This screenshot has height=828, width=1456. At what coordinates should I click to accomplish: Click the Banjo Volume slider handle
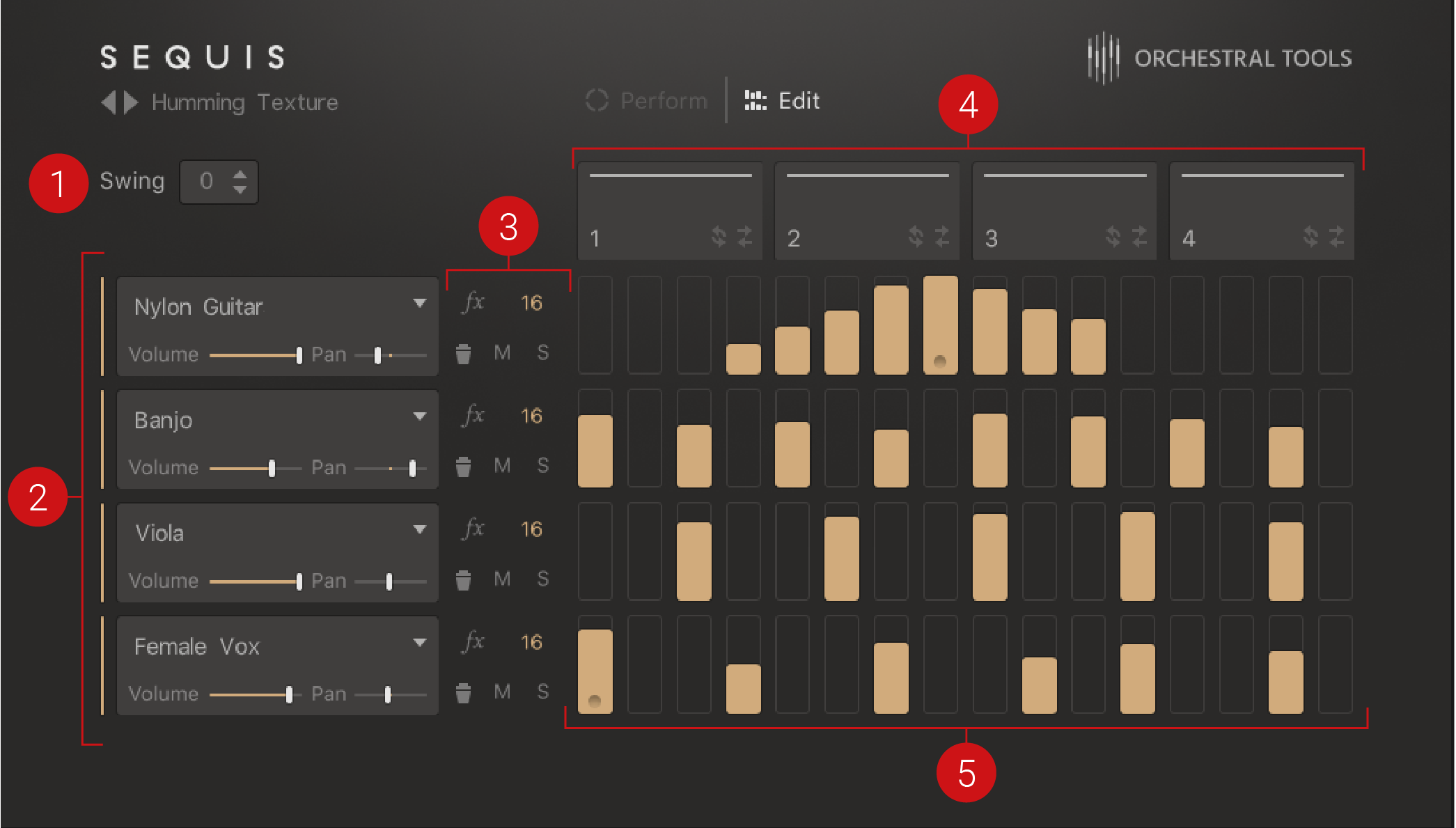click(x=272, y=468)
